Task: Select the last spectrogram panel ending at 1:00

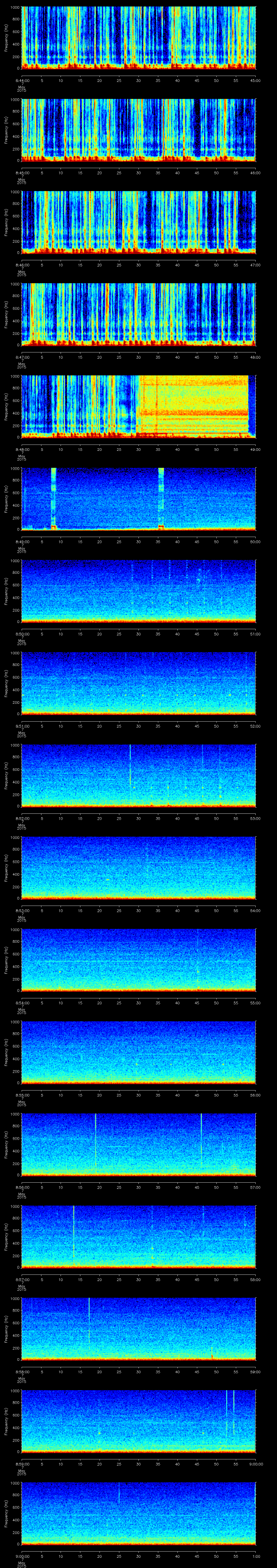Action: point(138,1513)
